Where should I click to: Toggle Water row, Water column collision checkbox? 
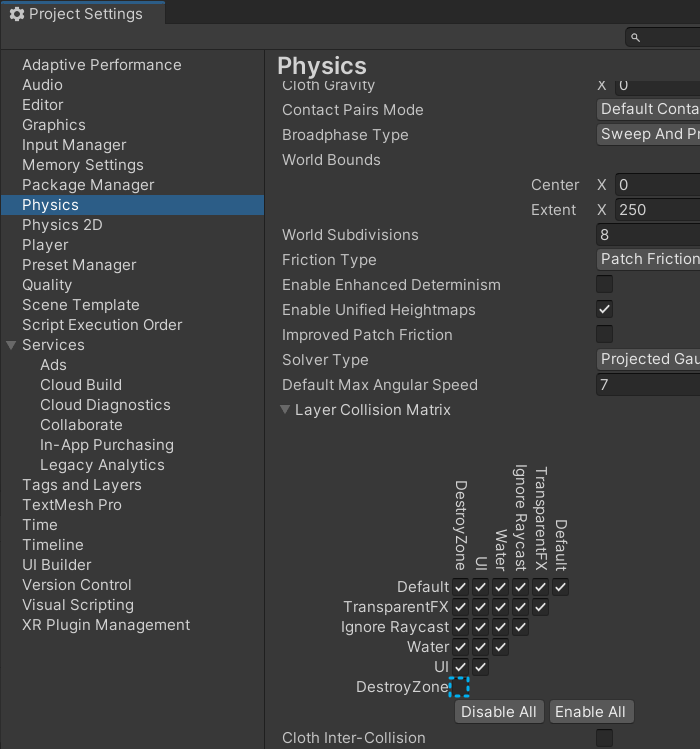500,647
